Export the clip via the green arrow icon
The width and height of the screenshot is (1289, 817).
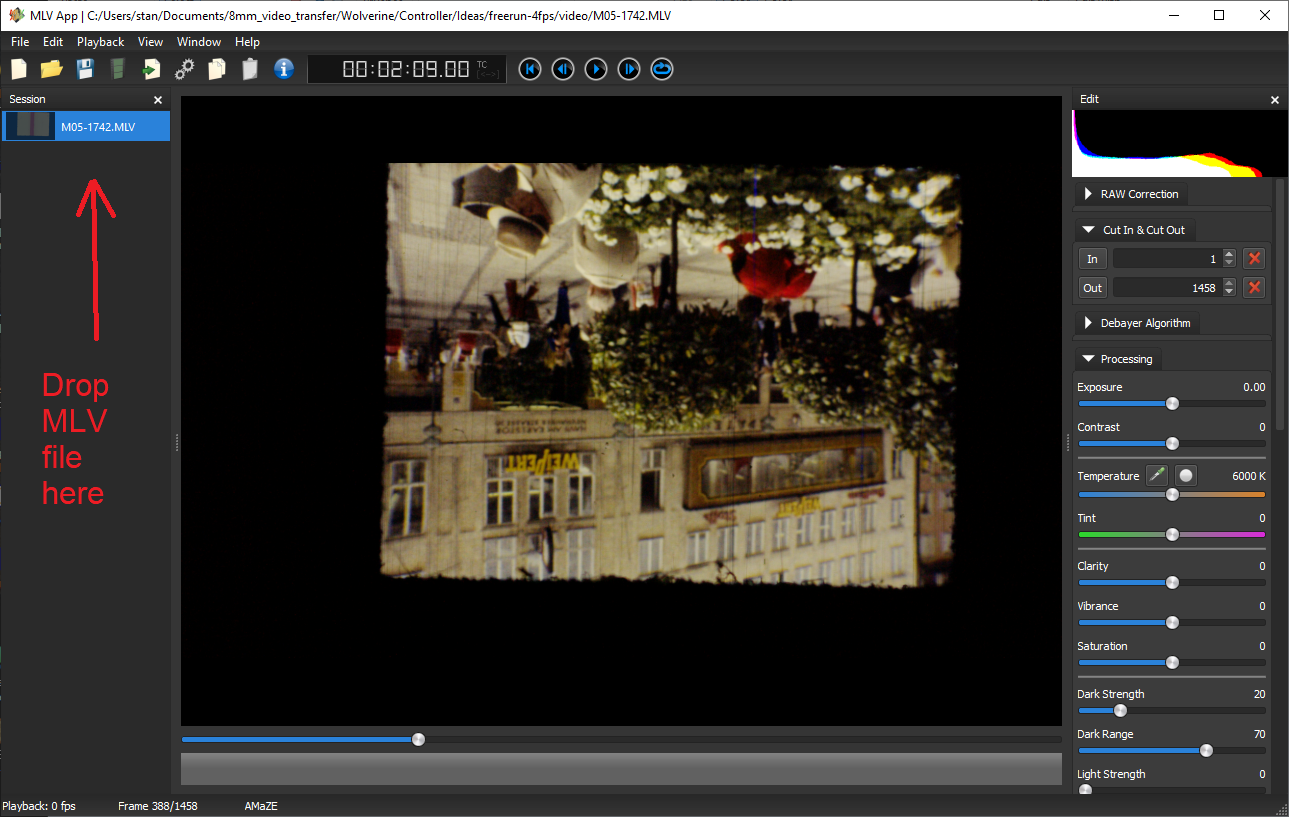click(x=150, y=69)
